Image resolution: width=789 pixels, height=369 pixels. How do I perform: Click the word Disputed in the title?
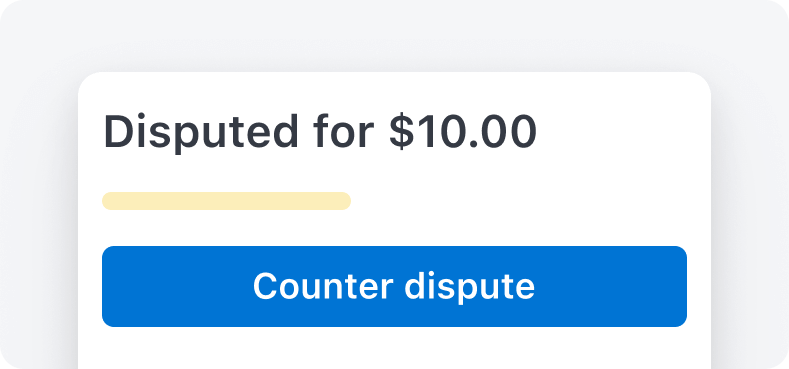tap(201, 132)
